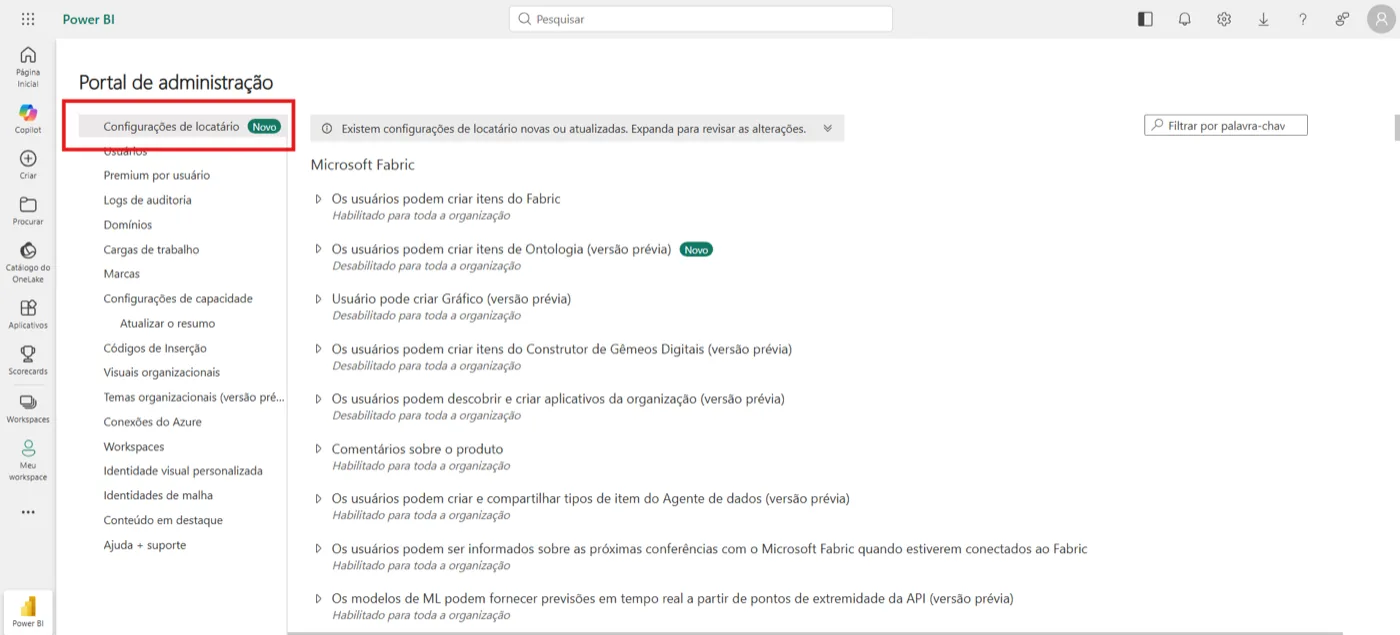This screenshot has width=1400, height=635.
Task: Expand the Ontologia itens setting
Action: (319, 249)
